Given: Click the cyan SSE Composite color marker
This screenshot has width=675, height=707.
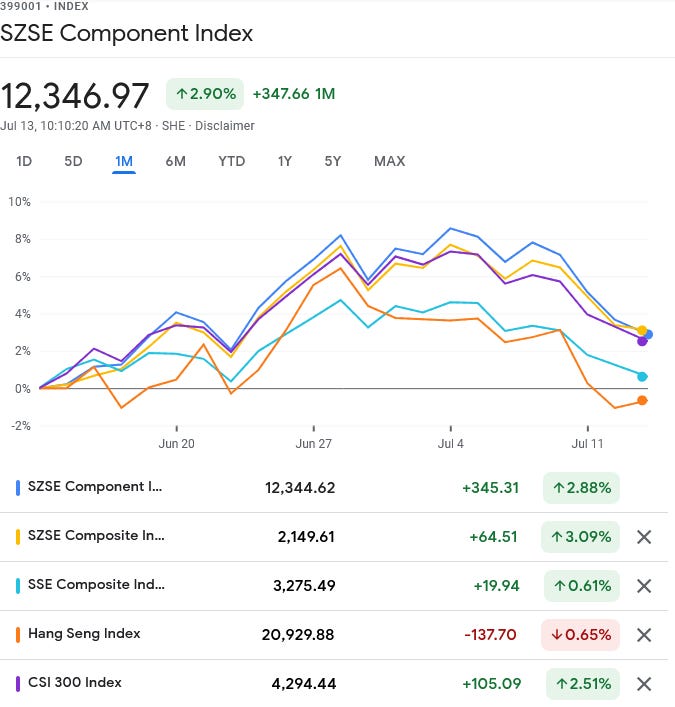Looking at the screenshot, I should click(x=18, y=586).
